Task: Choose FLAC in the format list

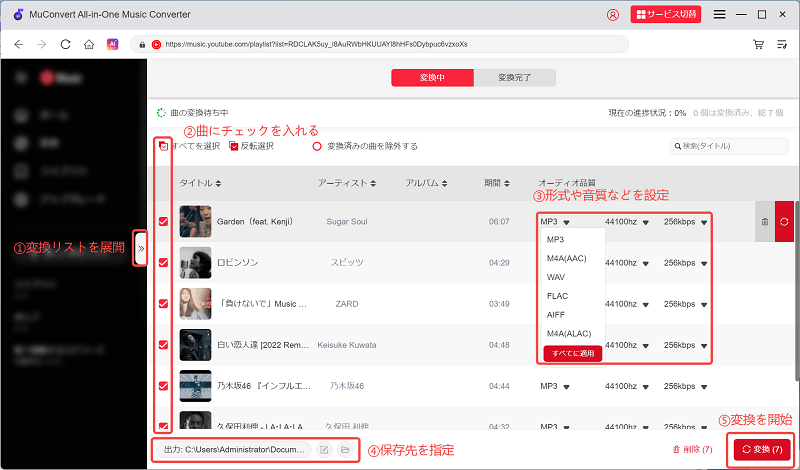Action: 557,296
